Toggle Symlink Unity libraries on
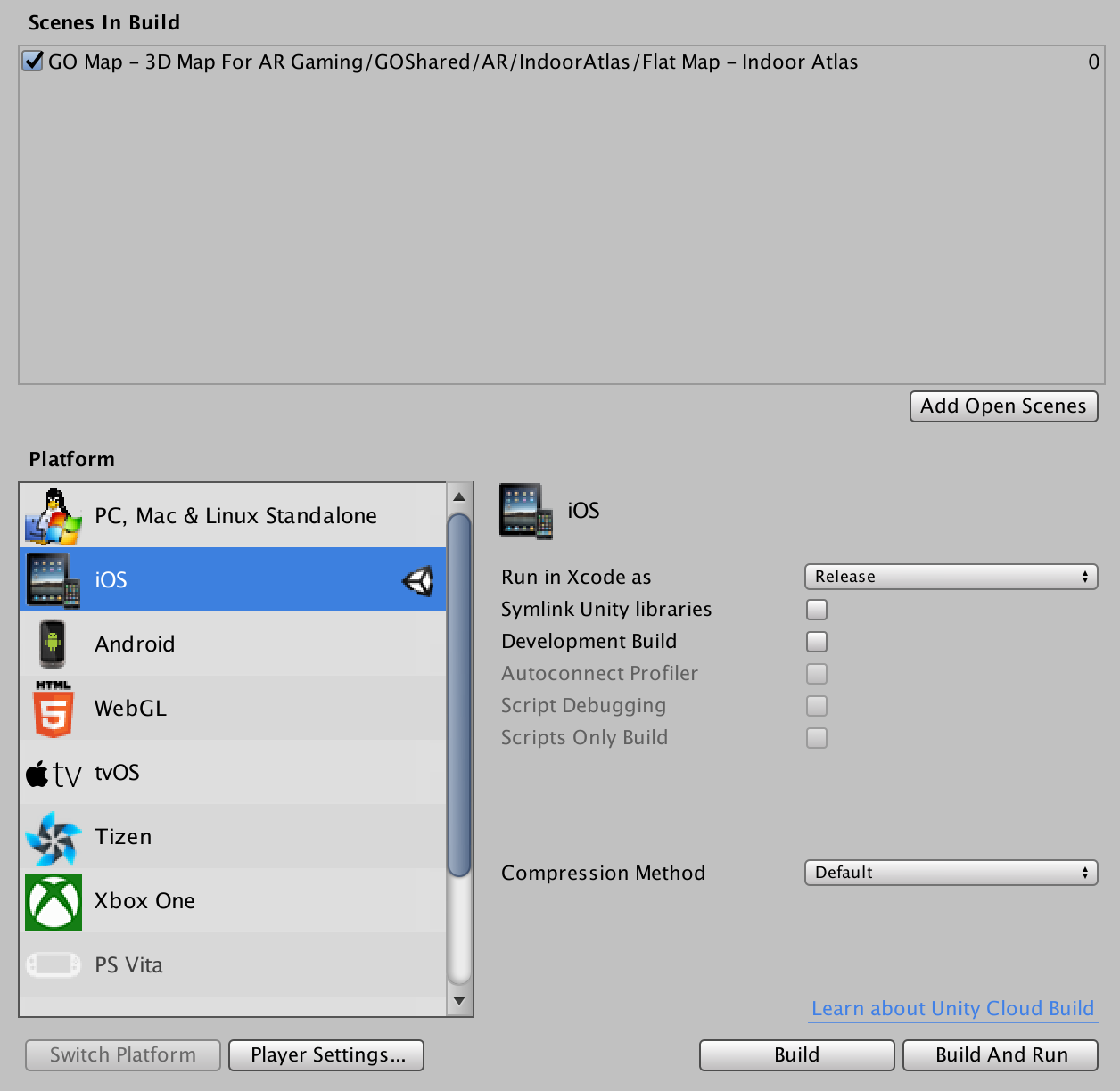Screen dimensions: 1120x1091 click(816, 609)
